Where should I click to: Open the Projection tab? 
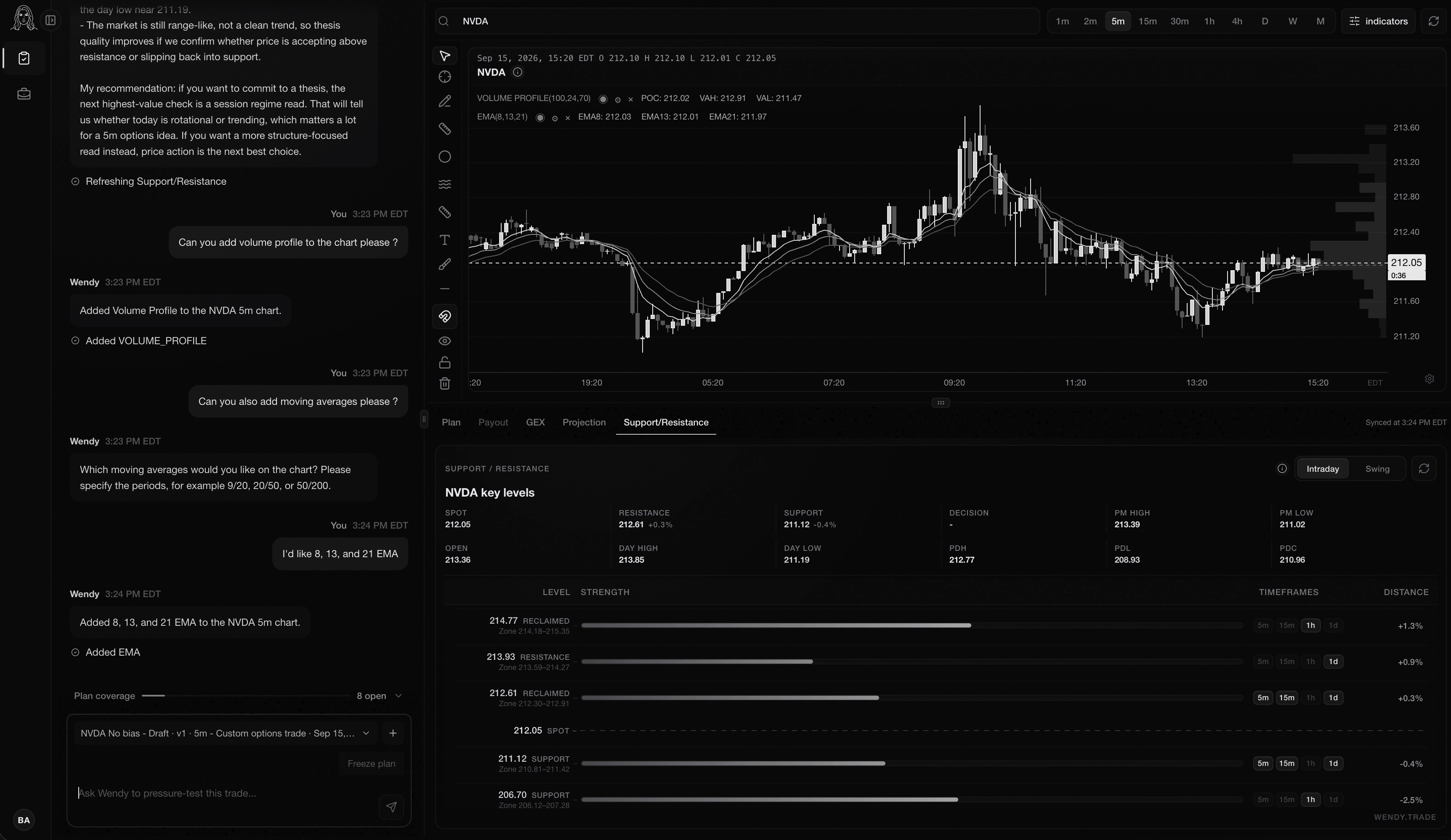(x=584, y=423)
